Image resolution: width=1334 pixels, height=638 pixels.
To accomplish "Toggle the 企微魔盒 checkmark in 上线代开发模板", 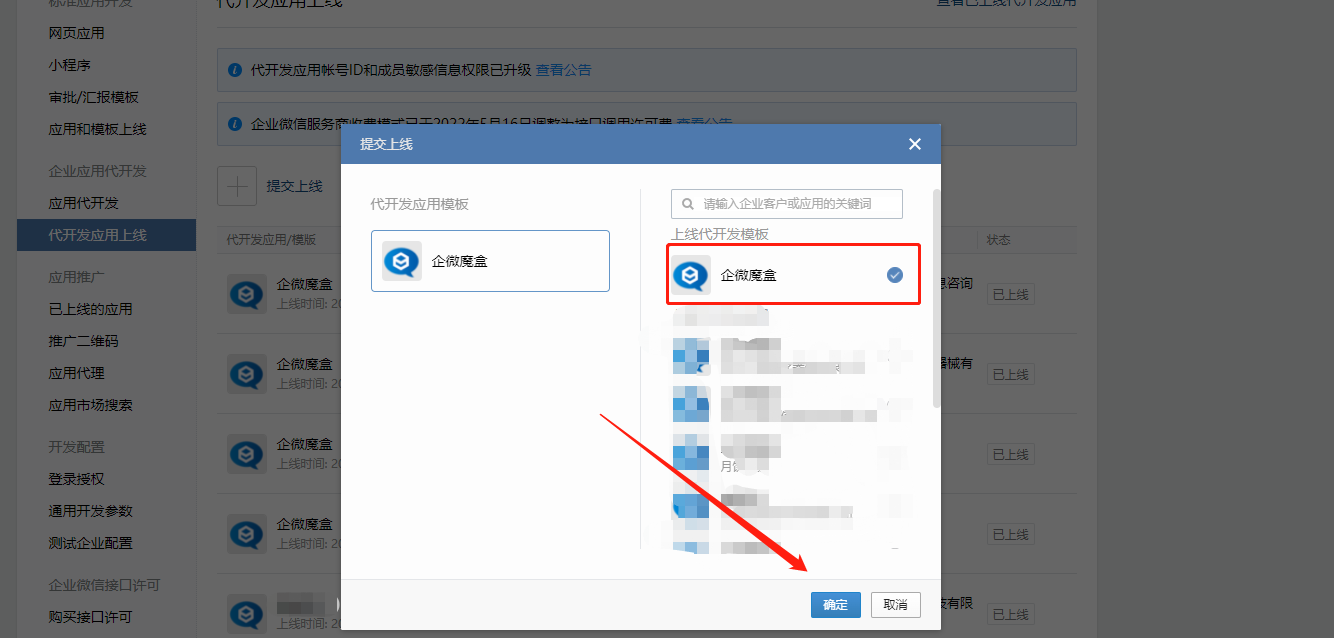I will [895, 275].
